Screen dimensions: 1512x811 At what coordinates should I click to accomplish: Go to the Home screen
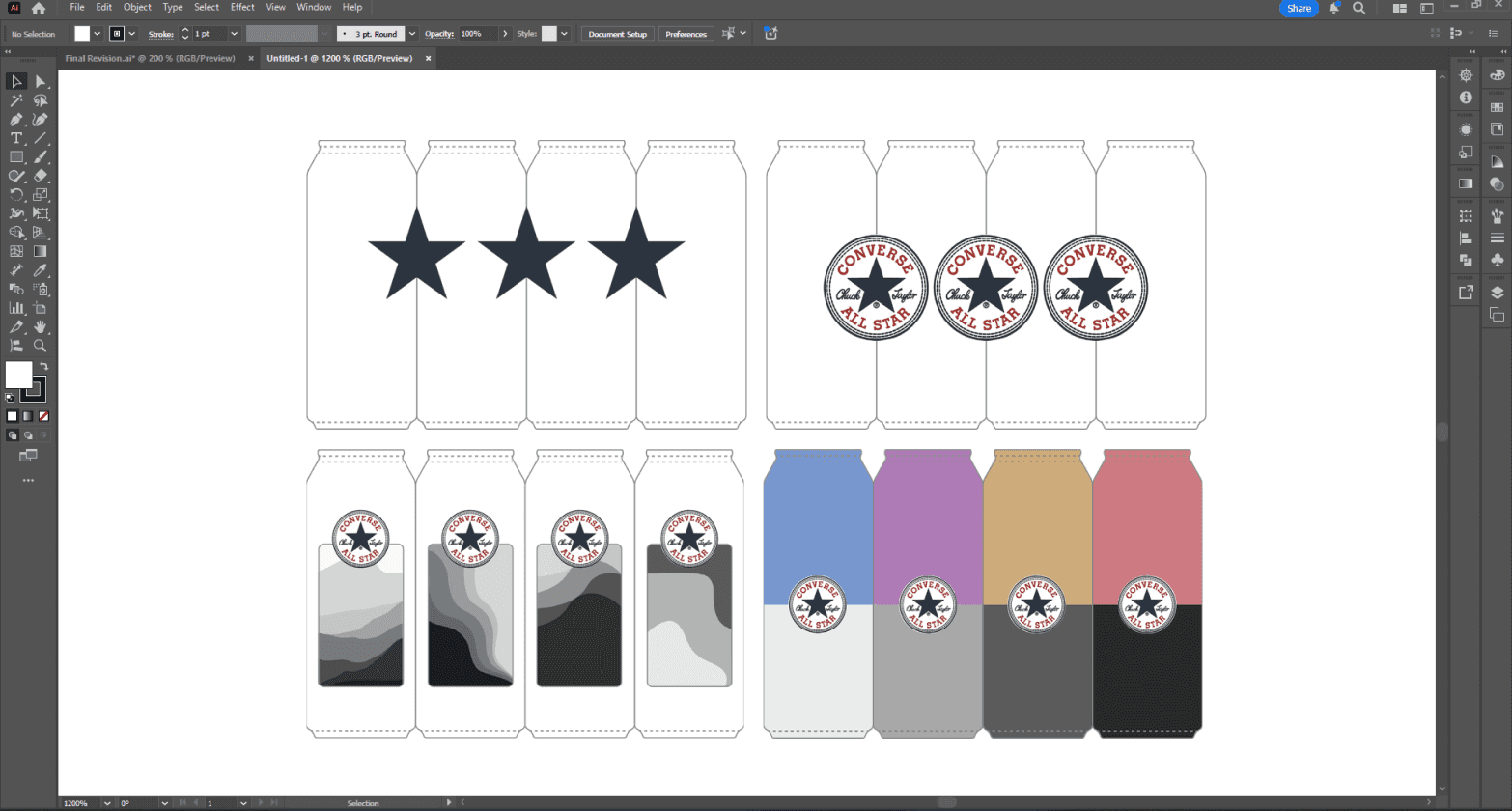point(39,8)
